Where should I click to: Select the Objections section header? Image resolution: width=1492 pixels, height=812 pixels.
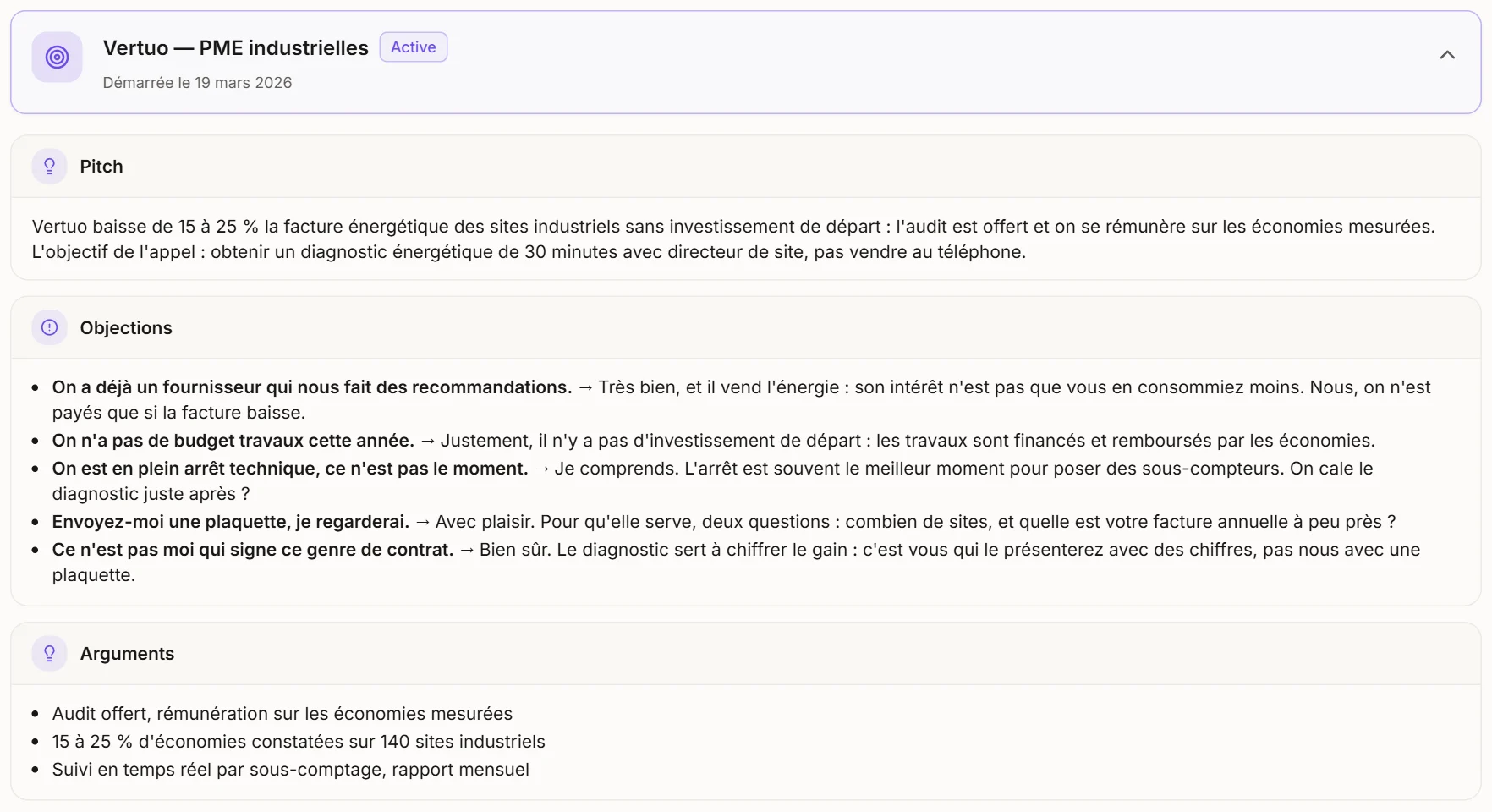(x=745, y=327)
